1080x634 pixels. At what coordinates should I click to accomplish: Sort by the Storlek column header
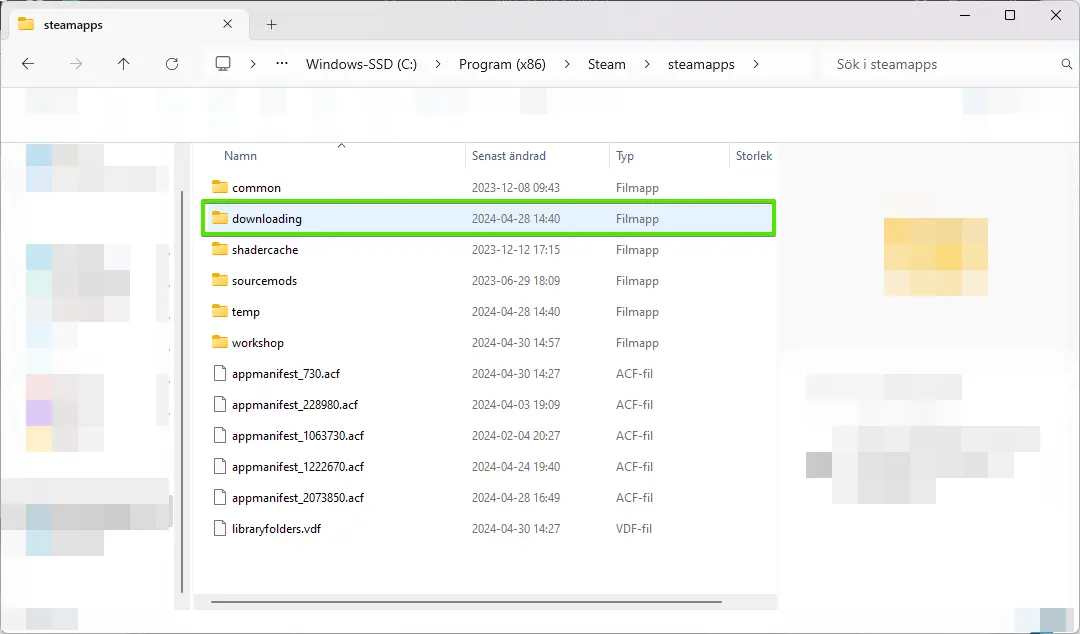[x=754, y=156]
